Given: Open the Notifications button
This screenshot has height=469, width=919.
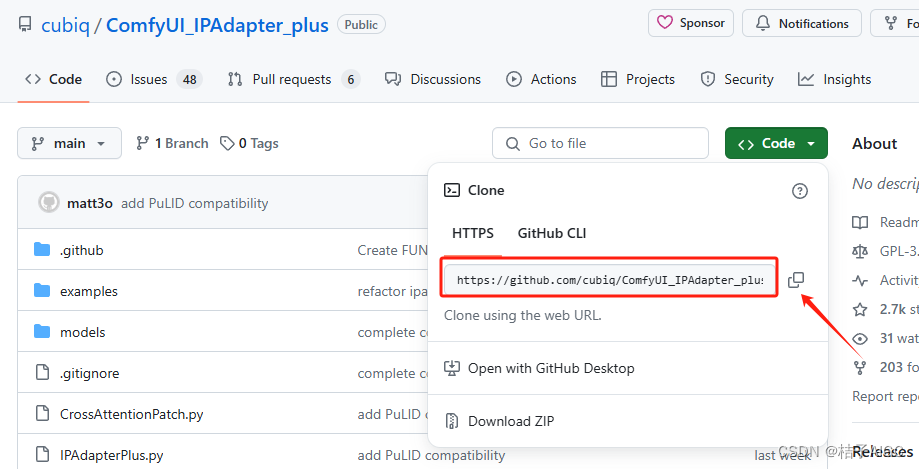Looking at the screenshot, I should [802, 23].
